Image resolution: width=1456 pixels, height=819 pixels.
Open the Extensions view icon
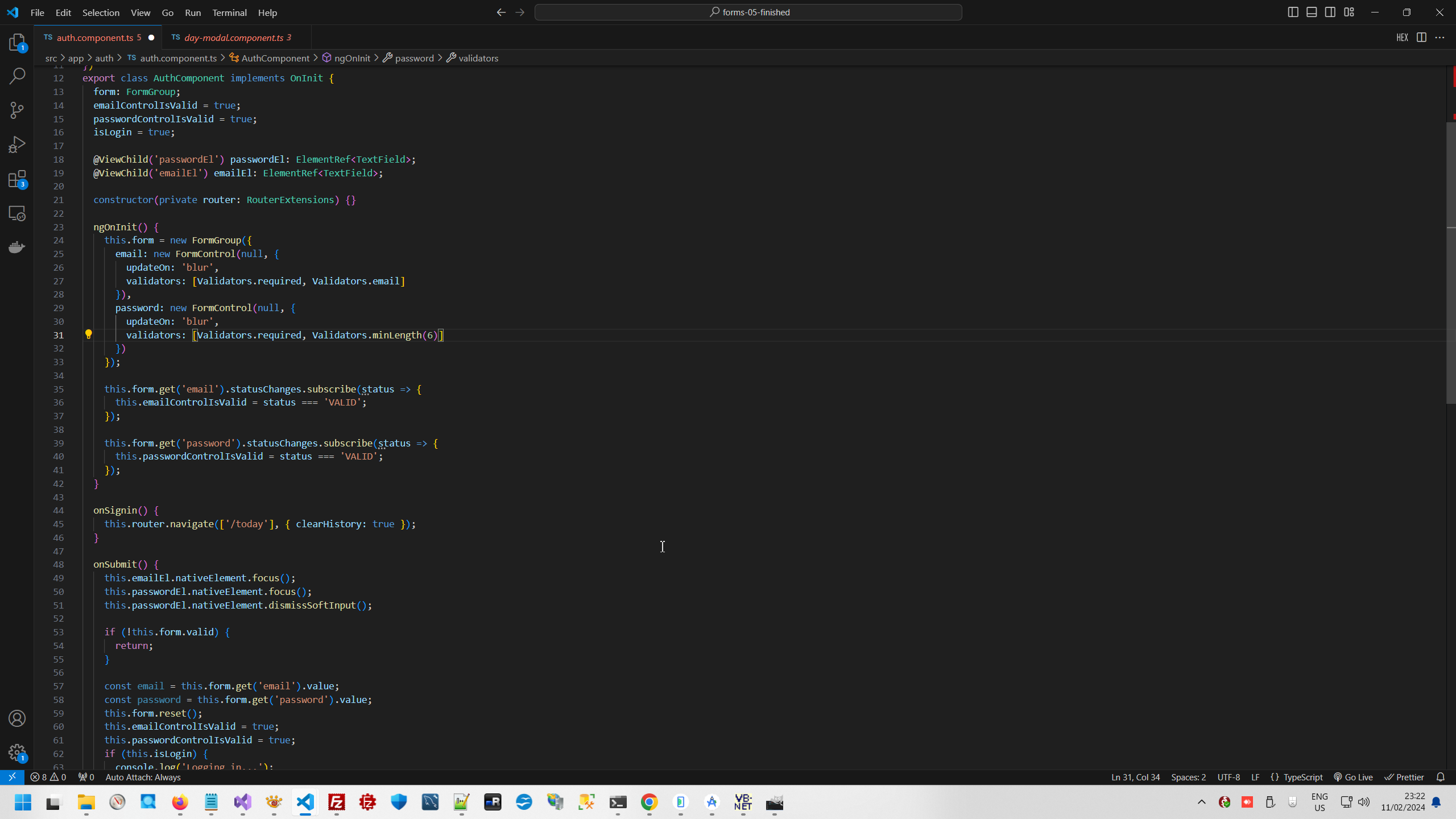(x=17, y=179)
